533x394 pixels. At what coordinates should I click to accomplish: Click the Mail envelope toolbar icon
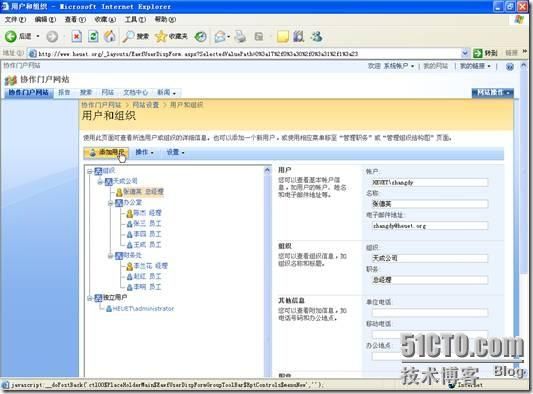point(221,37)
